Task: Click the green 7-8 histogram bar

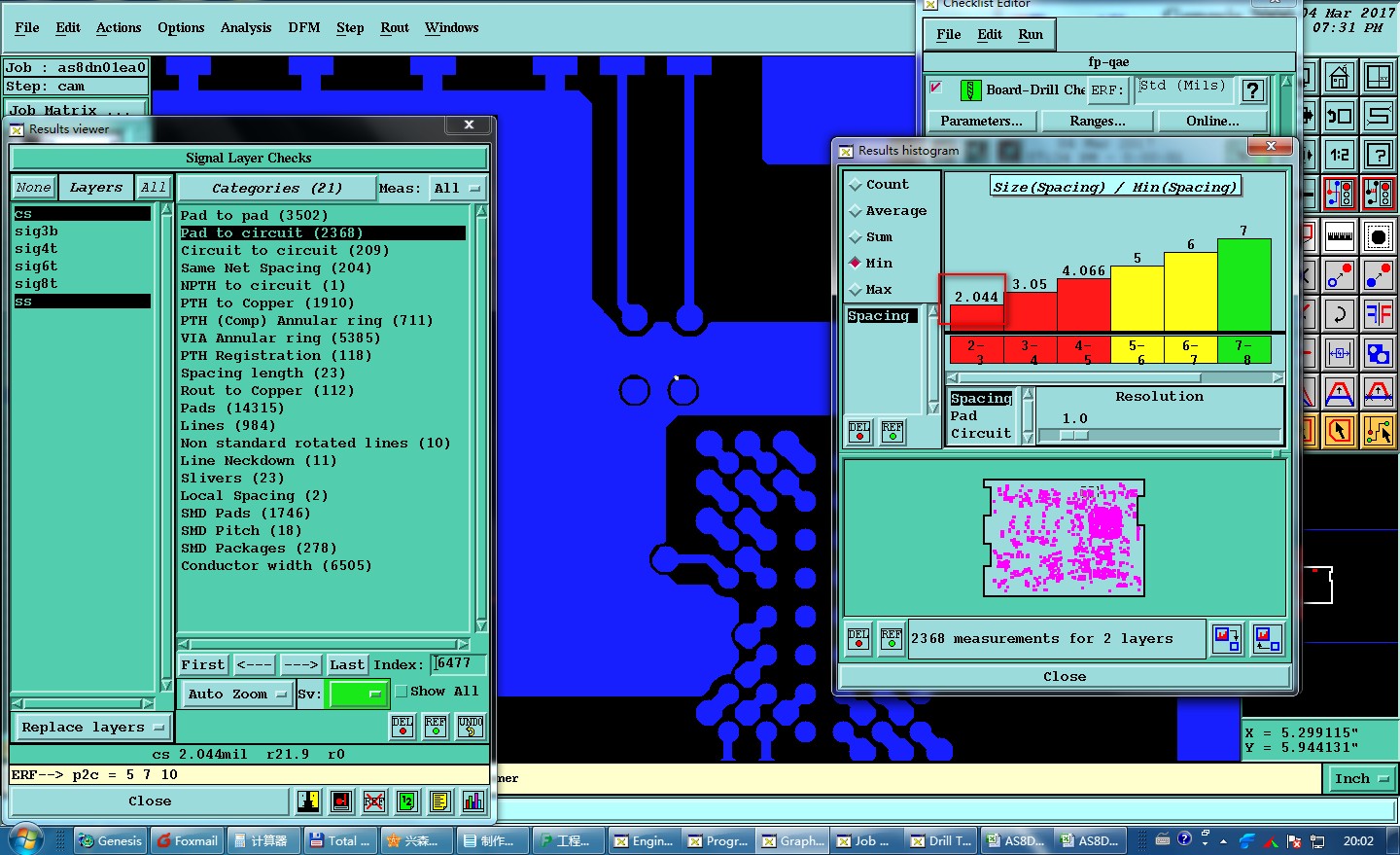Action: pos(1243,286)
